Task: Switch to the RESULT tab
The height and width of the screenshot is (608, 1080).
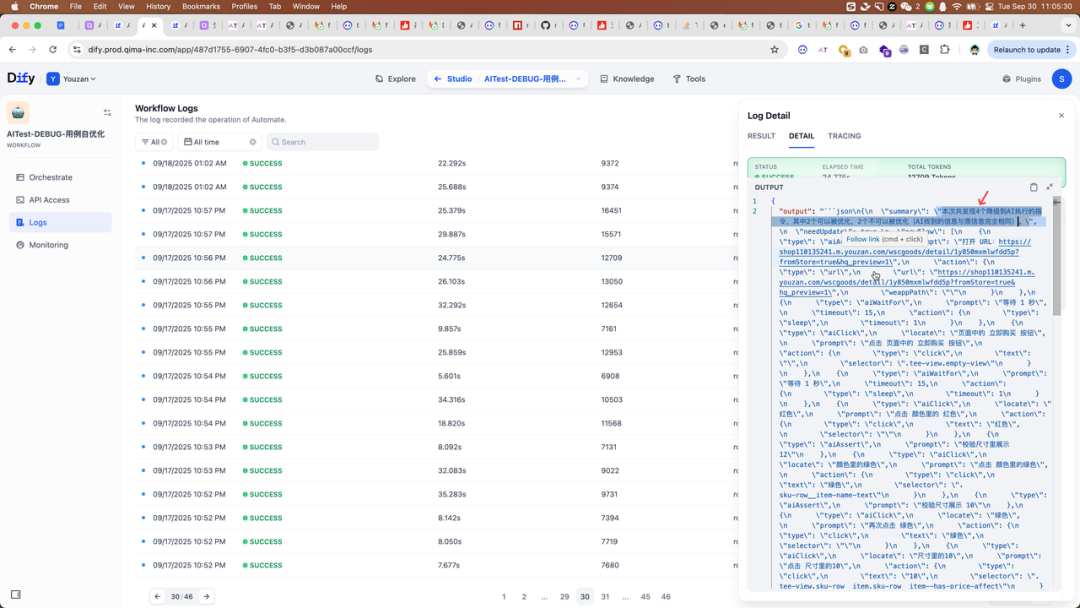Action: pos(761,136)
